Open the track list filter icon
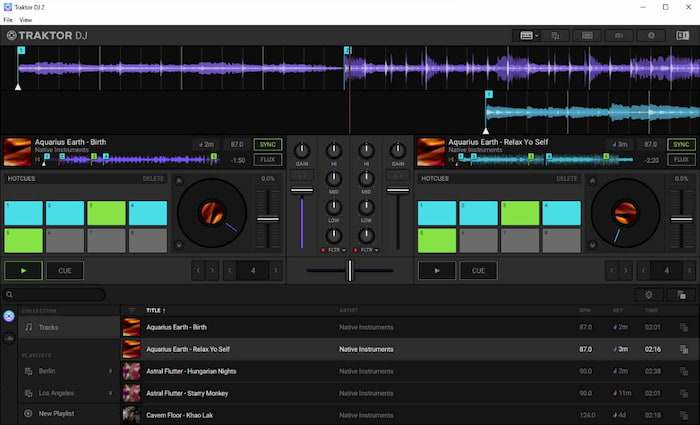This screenshot has height=425, width=700. [132, 310]
